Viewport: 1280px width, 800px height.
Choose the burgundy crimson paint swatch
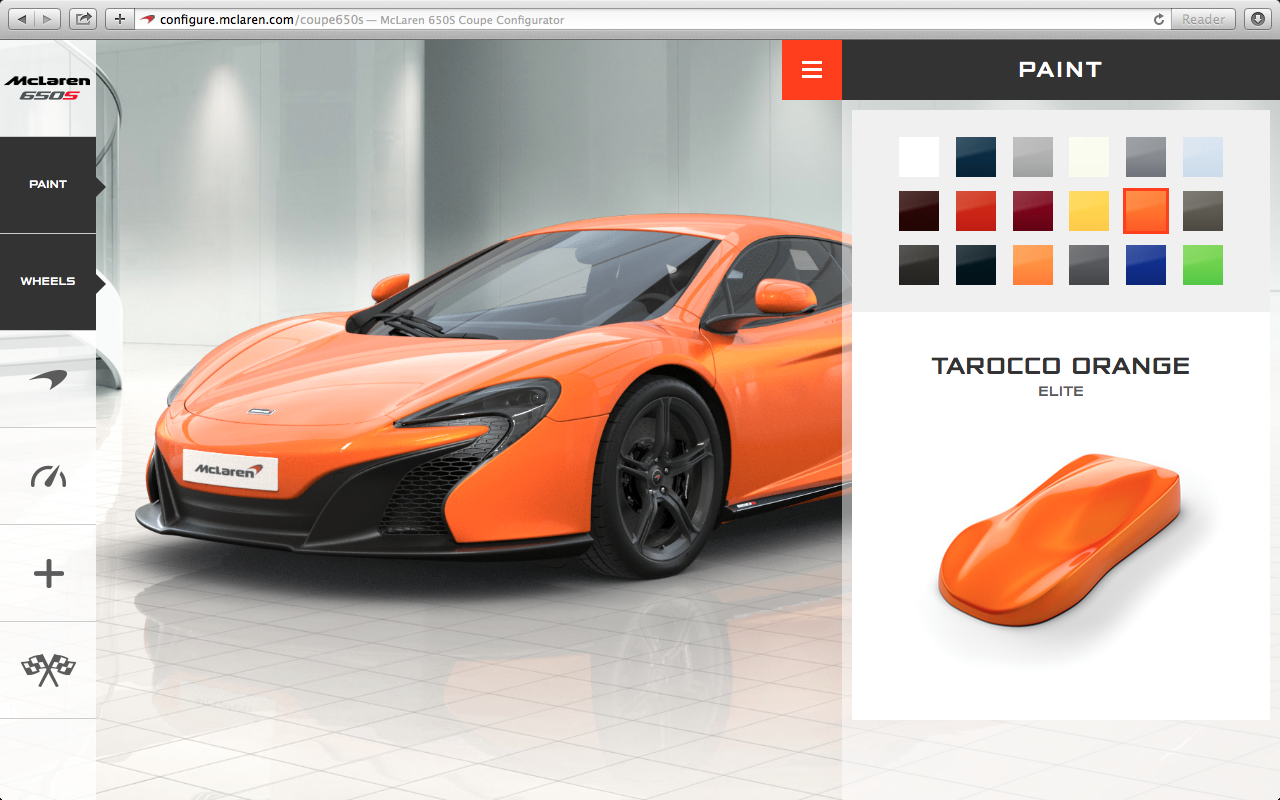click(1033, 211)
